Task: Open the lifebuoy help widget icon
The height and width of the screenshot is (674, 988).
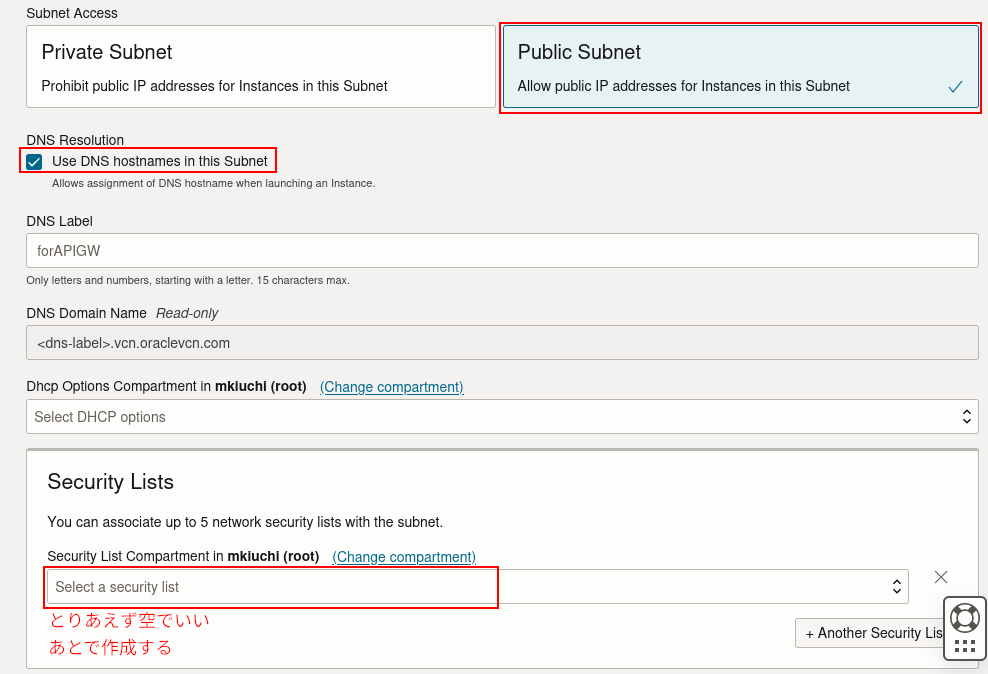Action: (965, 618)
